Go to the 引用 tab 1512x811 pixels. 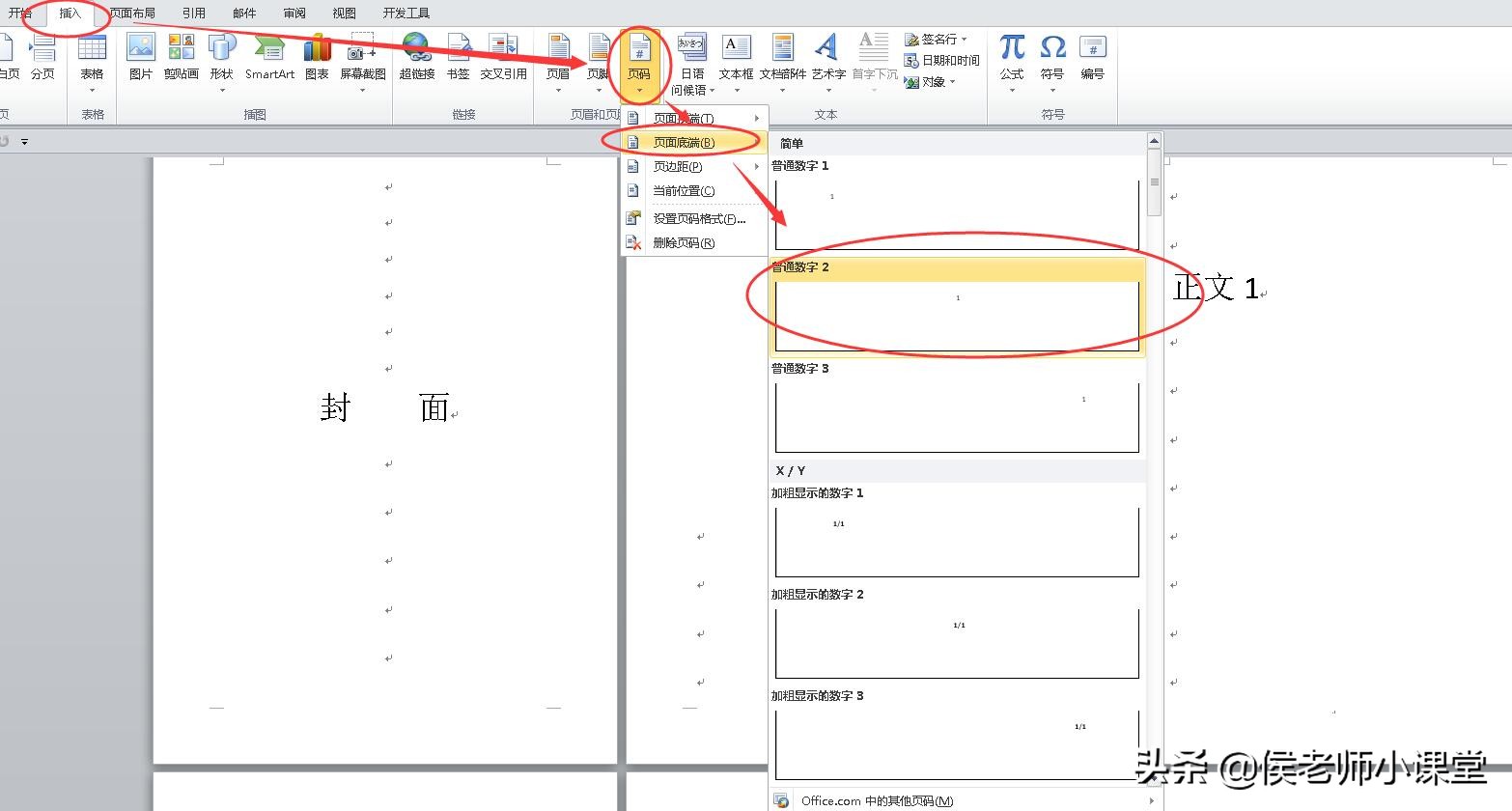pos(194,14)
